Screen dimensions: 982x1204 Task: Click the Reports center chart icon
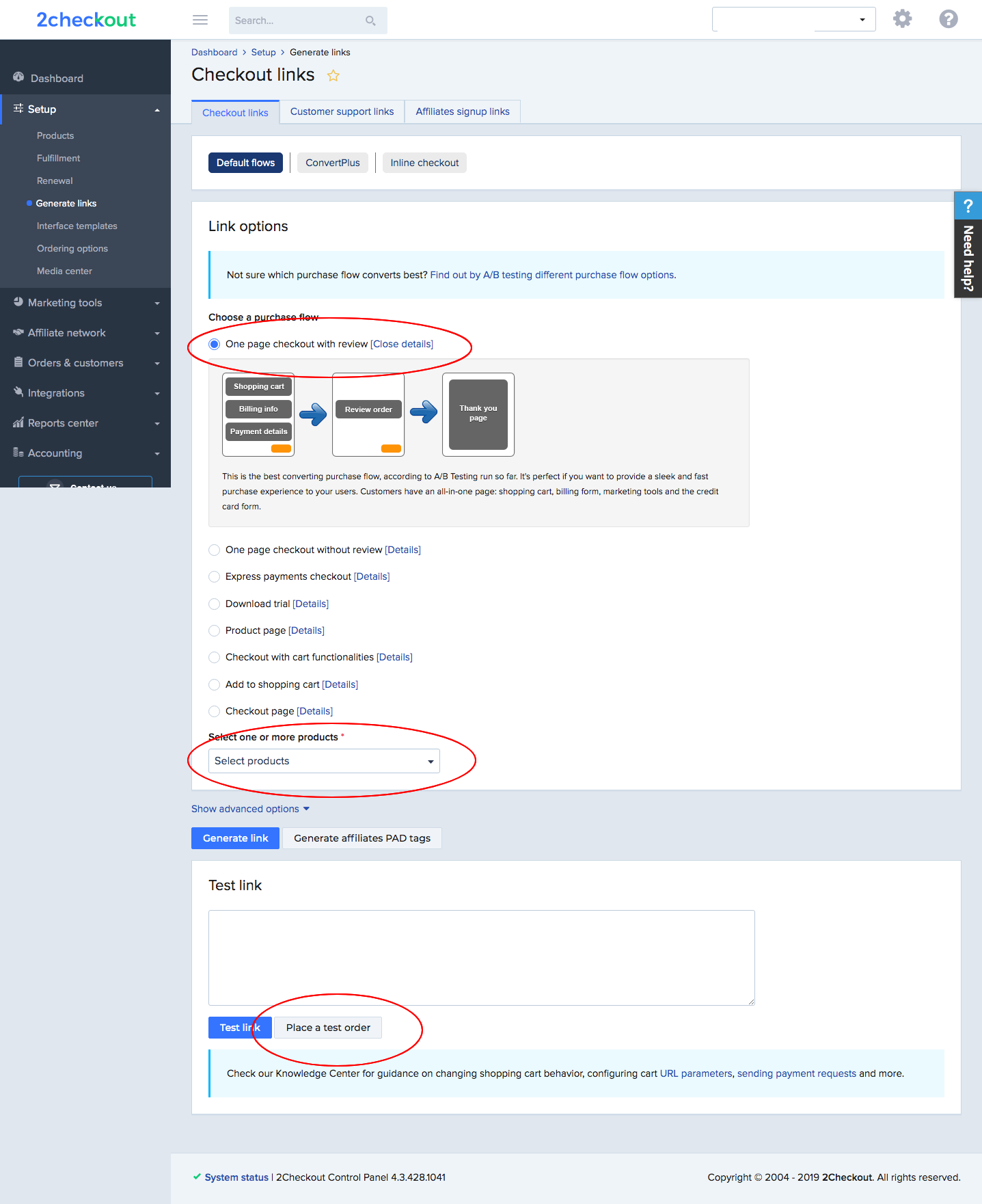pyautogui.click(x=18, y=423)
